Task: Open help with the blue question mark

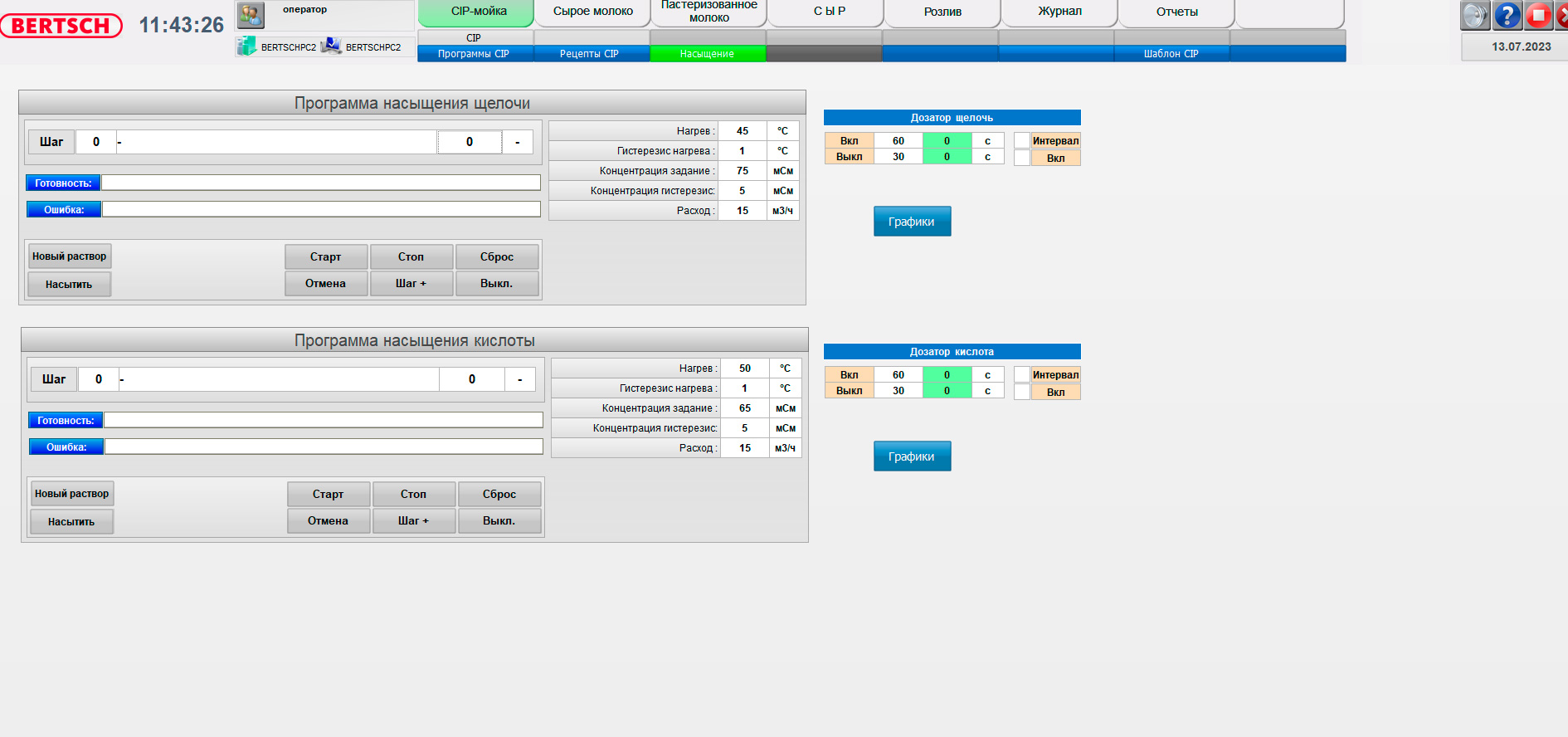Action: pyautogui.click(x=1507, y=15)
